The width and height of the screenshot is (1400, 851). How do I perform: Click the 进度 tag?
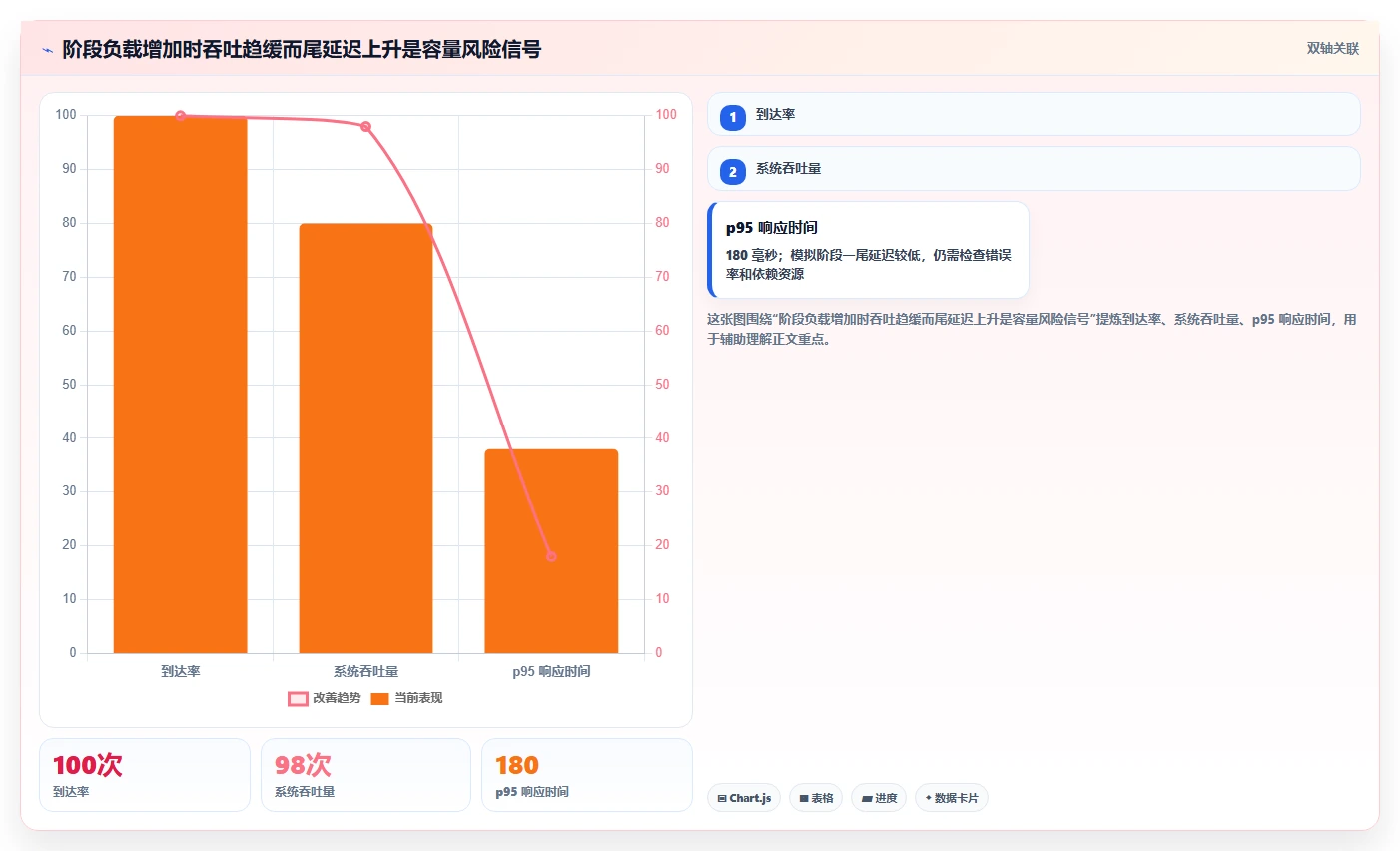879,798
